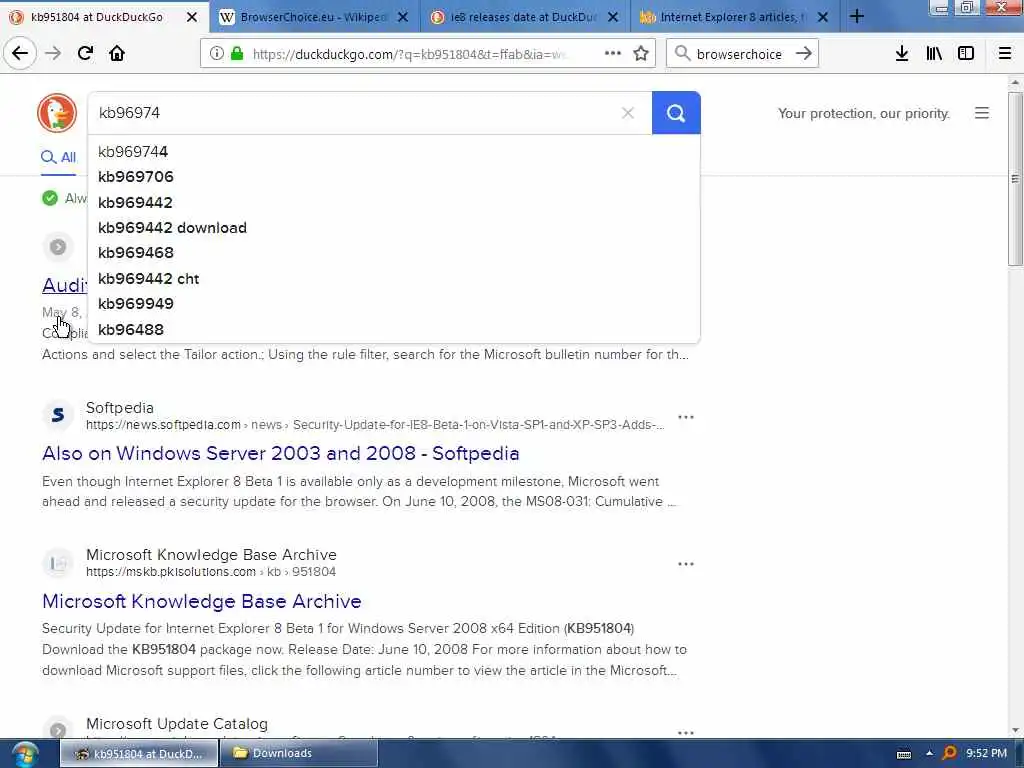1024x768 pixels.
Task: Open DuckDuckGo side menu hamburger
Action: tap(982, 113)
